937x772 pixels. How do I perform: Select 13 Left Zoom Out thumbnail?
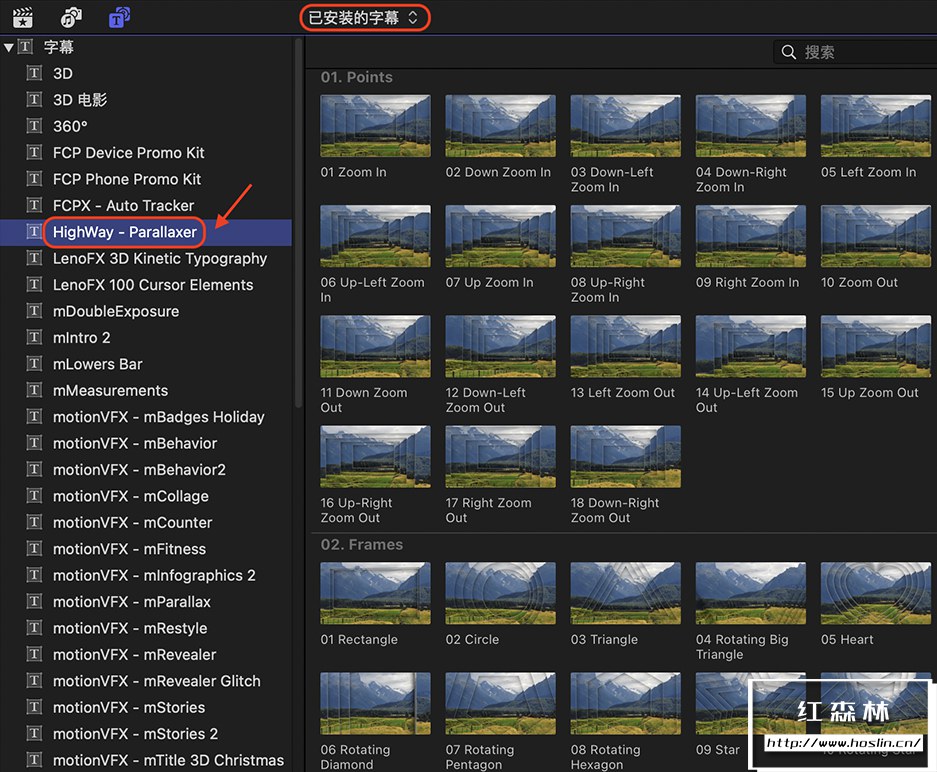pyautogui.click(x=626, y=347)
